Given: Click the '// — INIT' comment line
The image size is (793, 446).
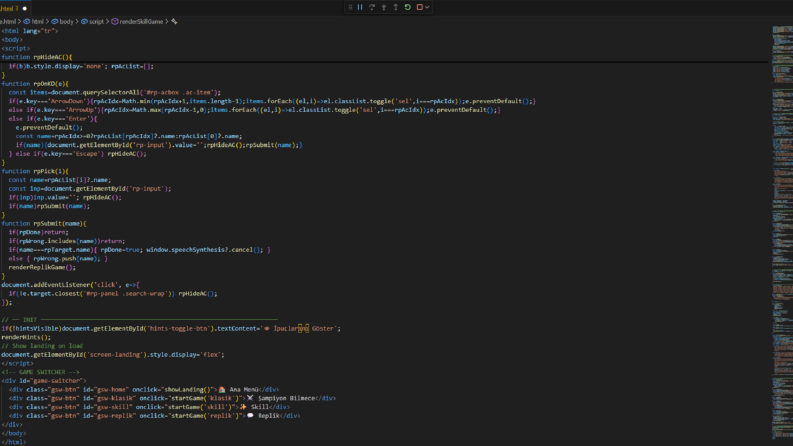Looking at the screenshot, I should point(139,320).
